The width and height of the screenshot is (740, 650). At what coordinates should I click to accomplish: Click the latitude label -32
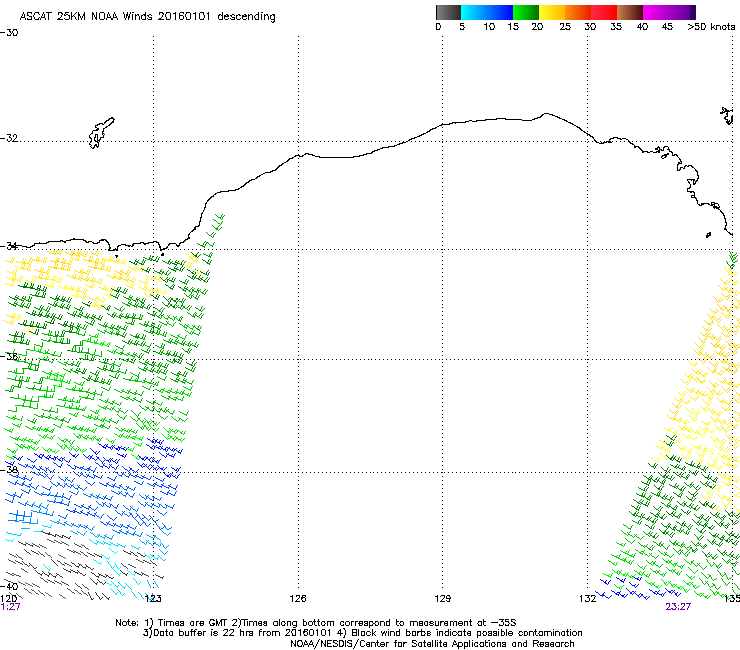pyautogui.click(x=9, y=138)
